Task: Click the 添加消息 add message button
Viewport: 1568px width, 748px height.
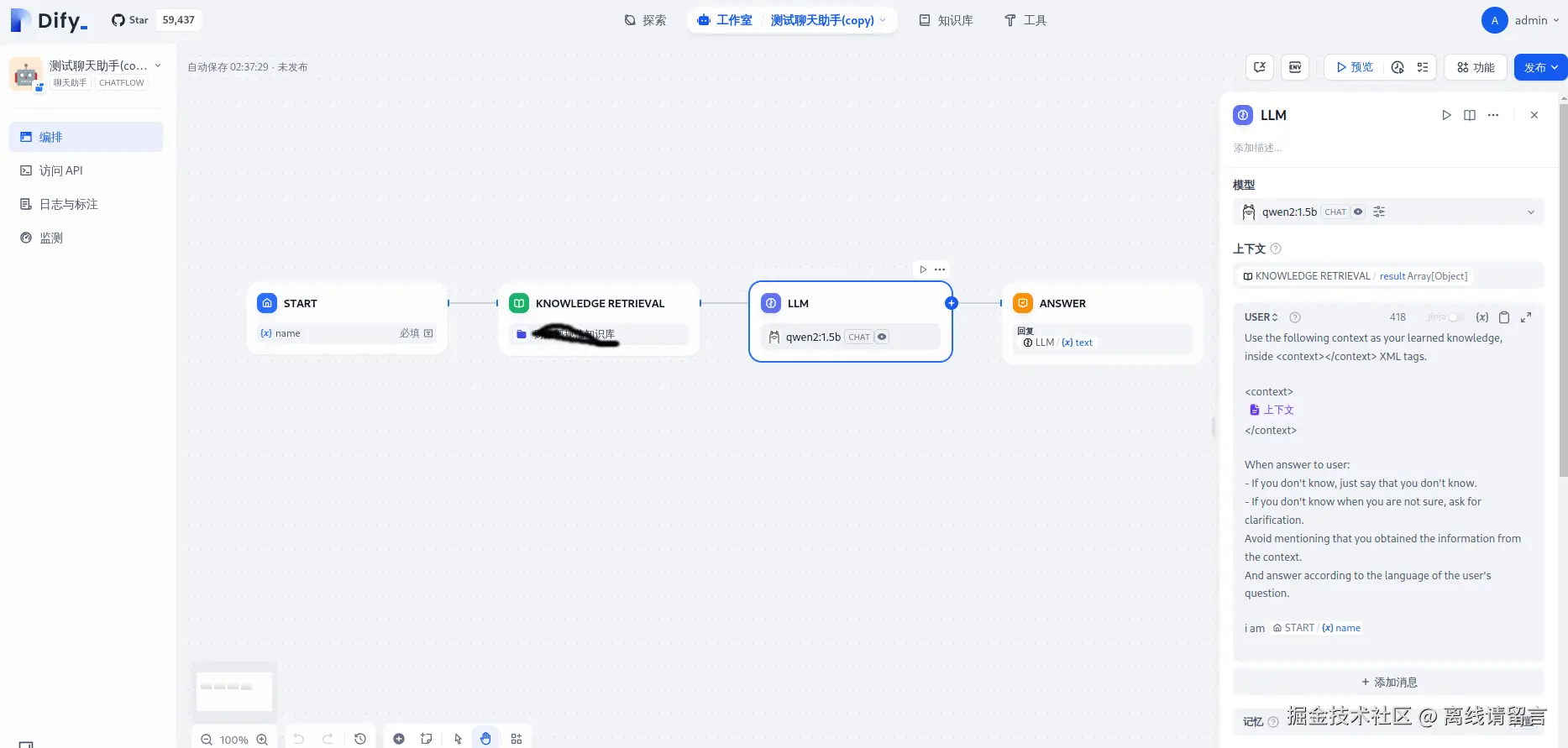Action: coord(1388,683)
